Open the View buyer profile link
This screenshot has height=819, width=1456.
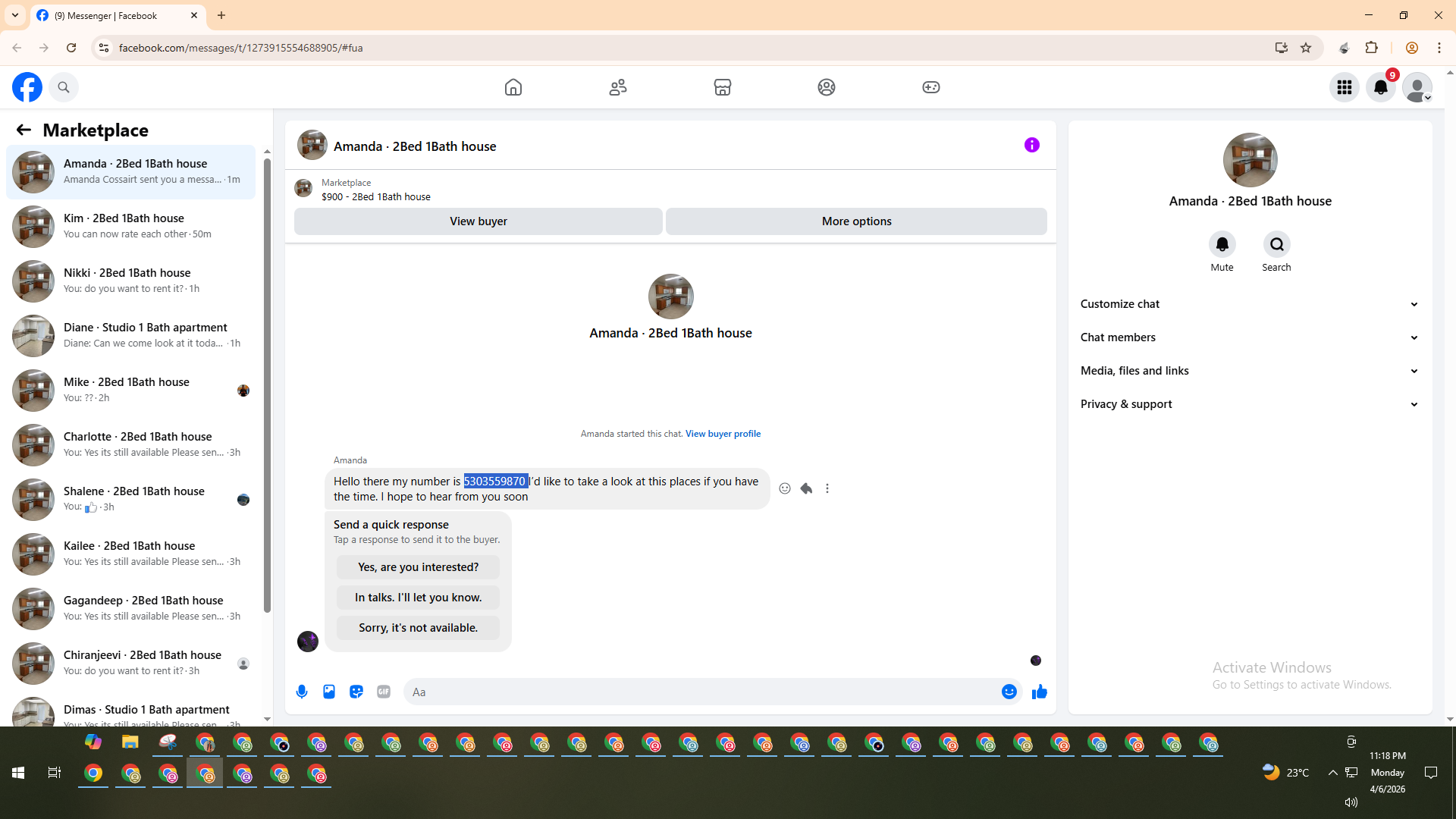point(723,434)
